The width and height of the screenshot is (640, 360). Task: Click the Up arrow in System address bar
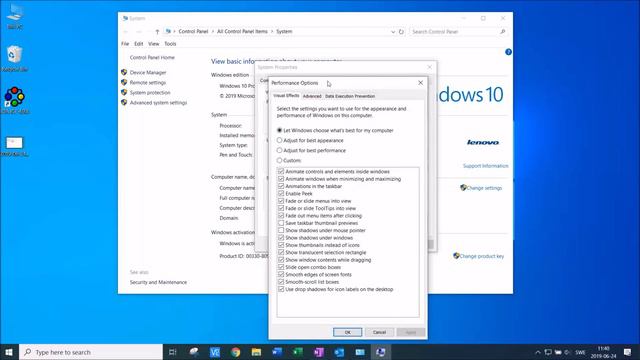tap(157, 31)
